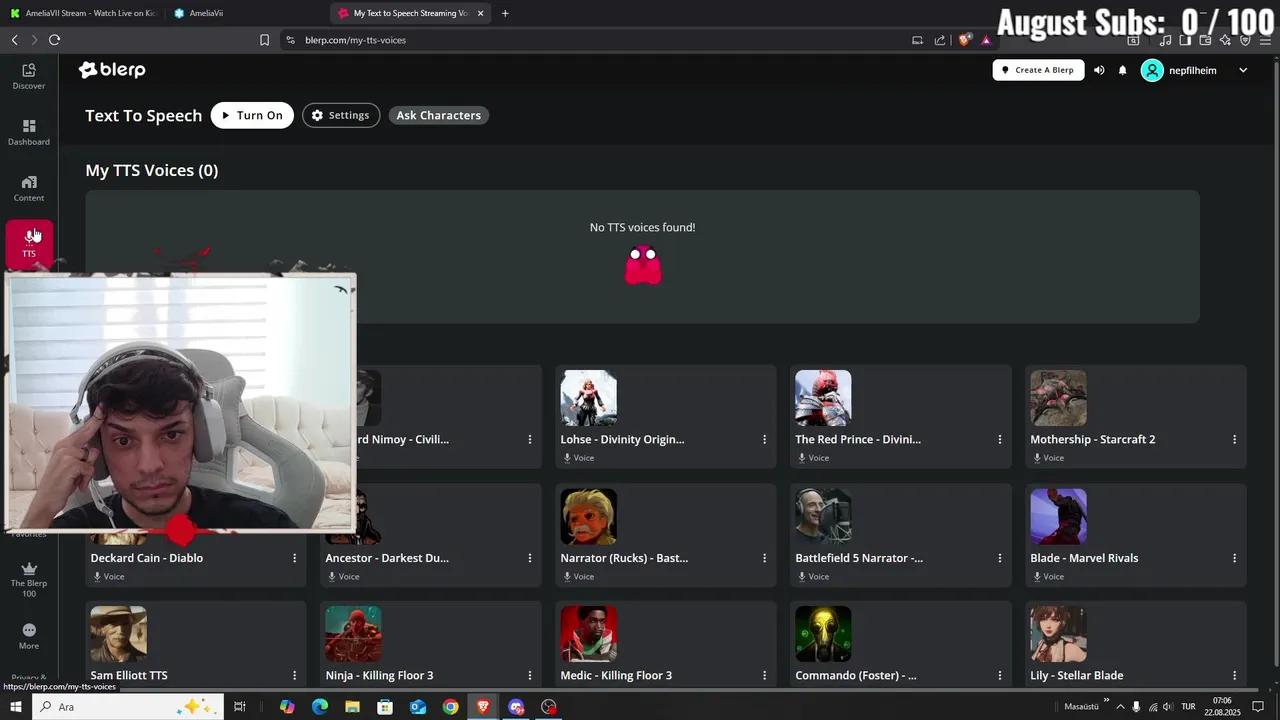Select Narrator (Rucks) voice thumbnail

[x=588, y=517]
